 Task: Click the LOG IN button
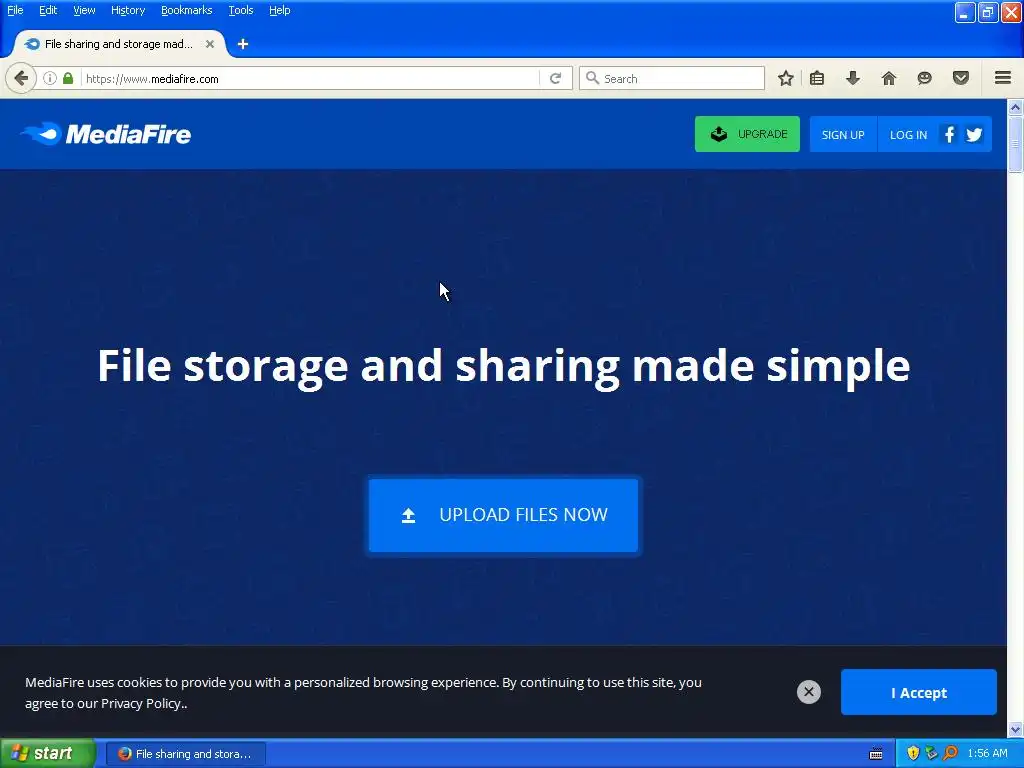pos(908,135)
